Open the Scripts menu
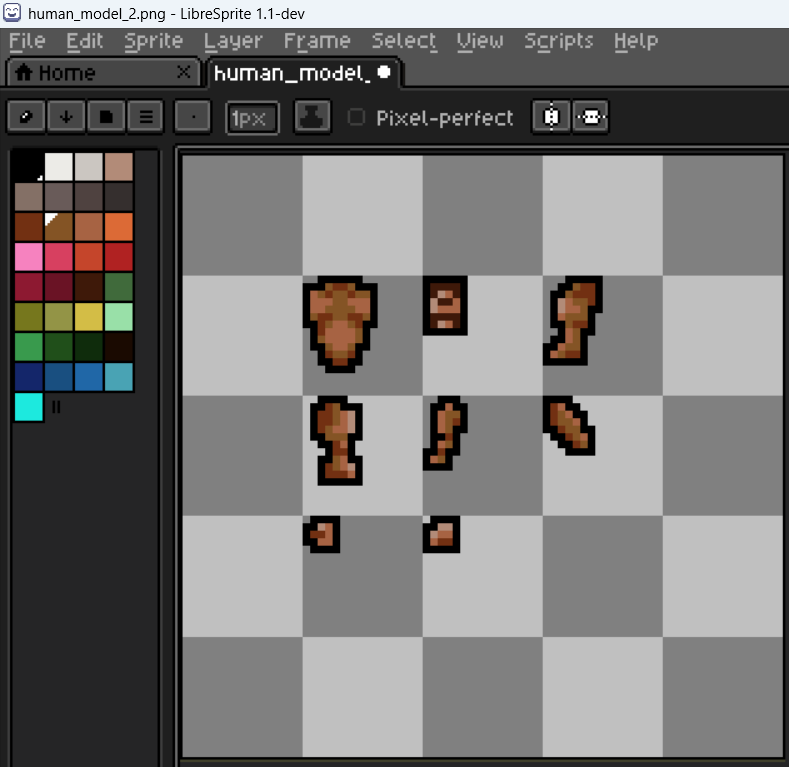This screenshot has width=789, height=767. (558, 41)
